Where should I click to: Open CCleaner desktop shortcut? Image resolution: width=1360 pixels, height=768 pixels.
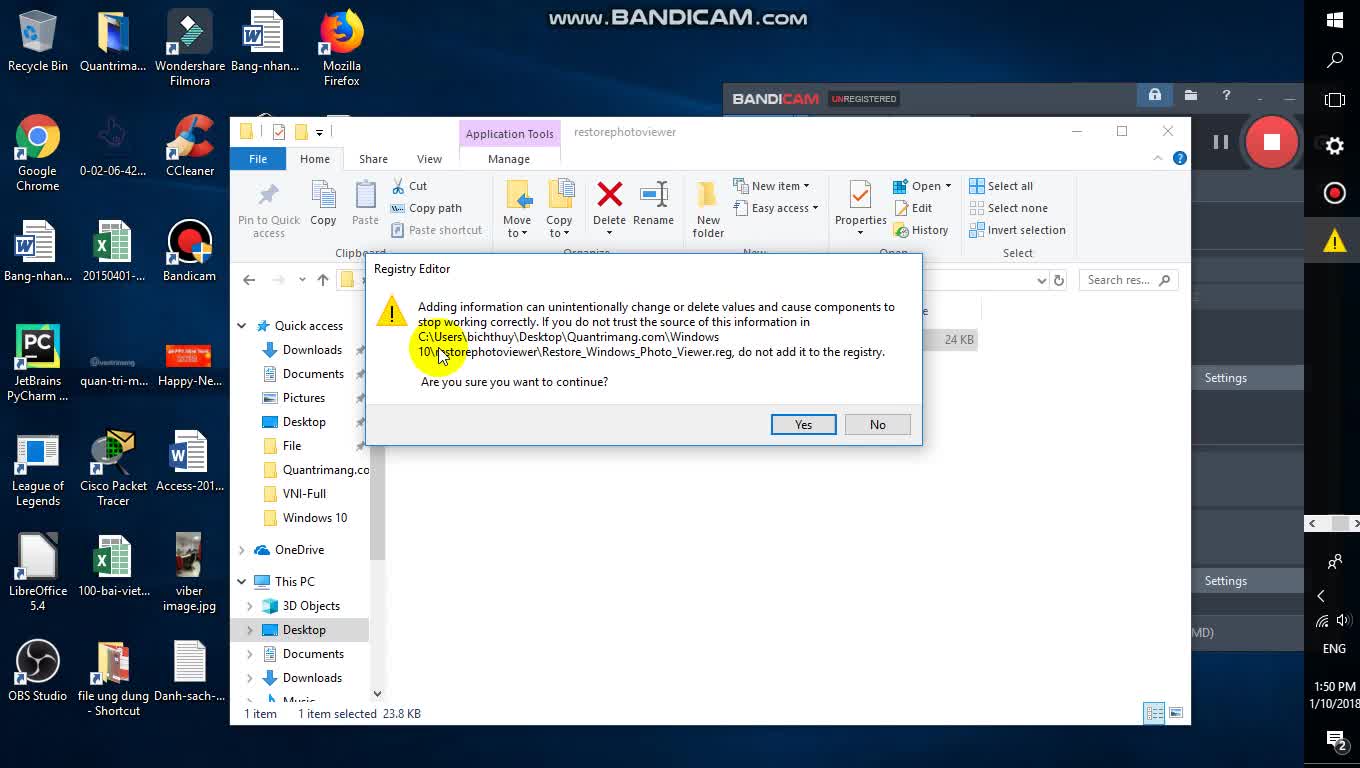coord(190,146)
